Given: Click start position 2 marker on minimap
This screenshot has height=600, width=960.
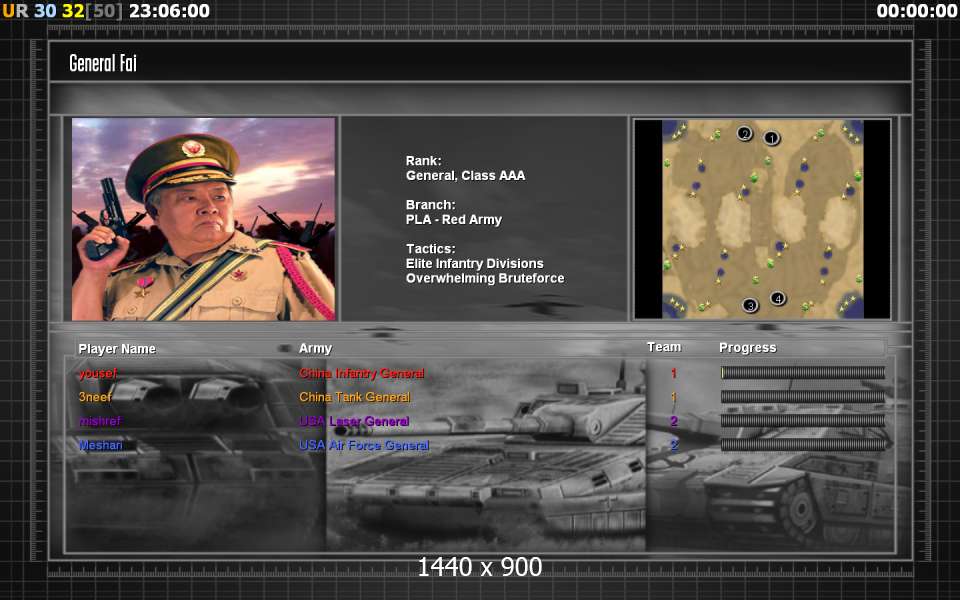Looking at the screenshot, I should tap(744, 133).
